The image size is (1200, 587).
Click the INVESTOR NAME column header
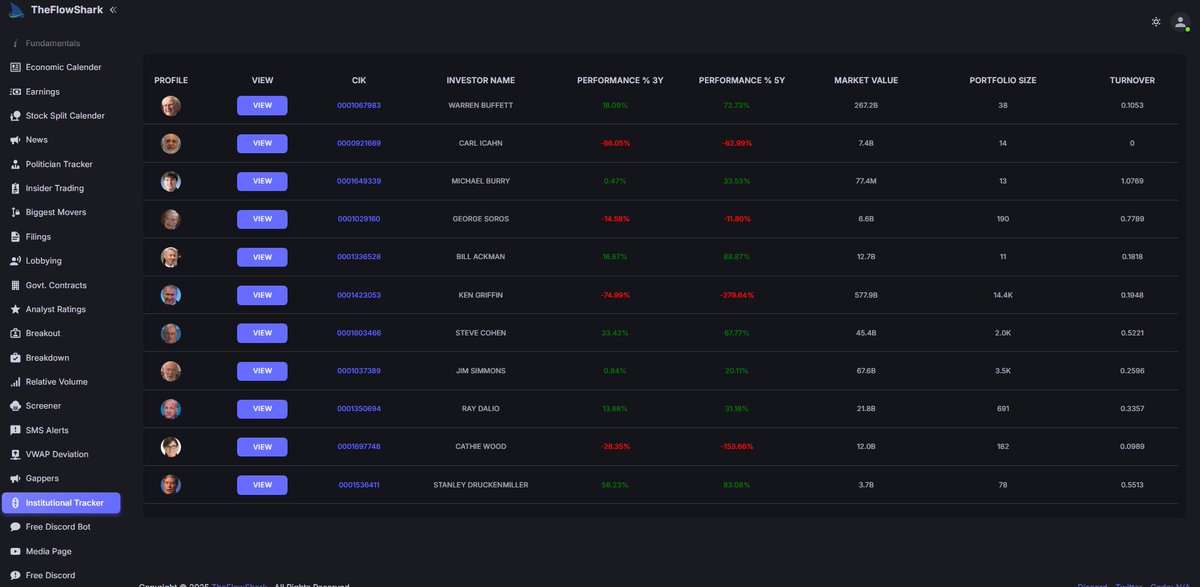[x=481, y=80]
